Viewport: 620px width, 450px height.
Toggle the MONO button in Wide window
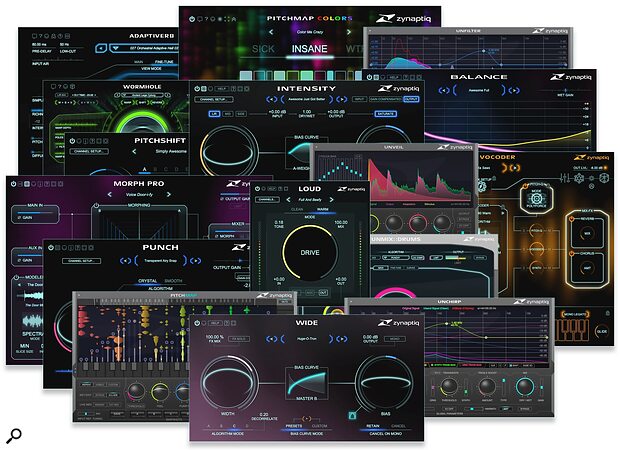pyautogui.click(x=395, y=339)
